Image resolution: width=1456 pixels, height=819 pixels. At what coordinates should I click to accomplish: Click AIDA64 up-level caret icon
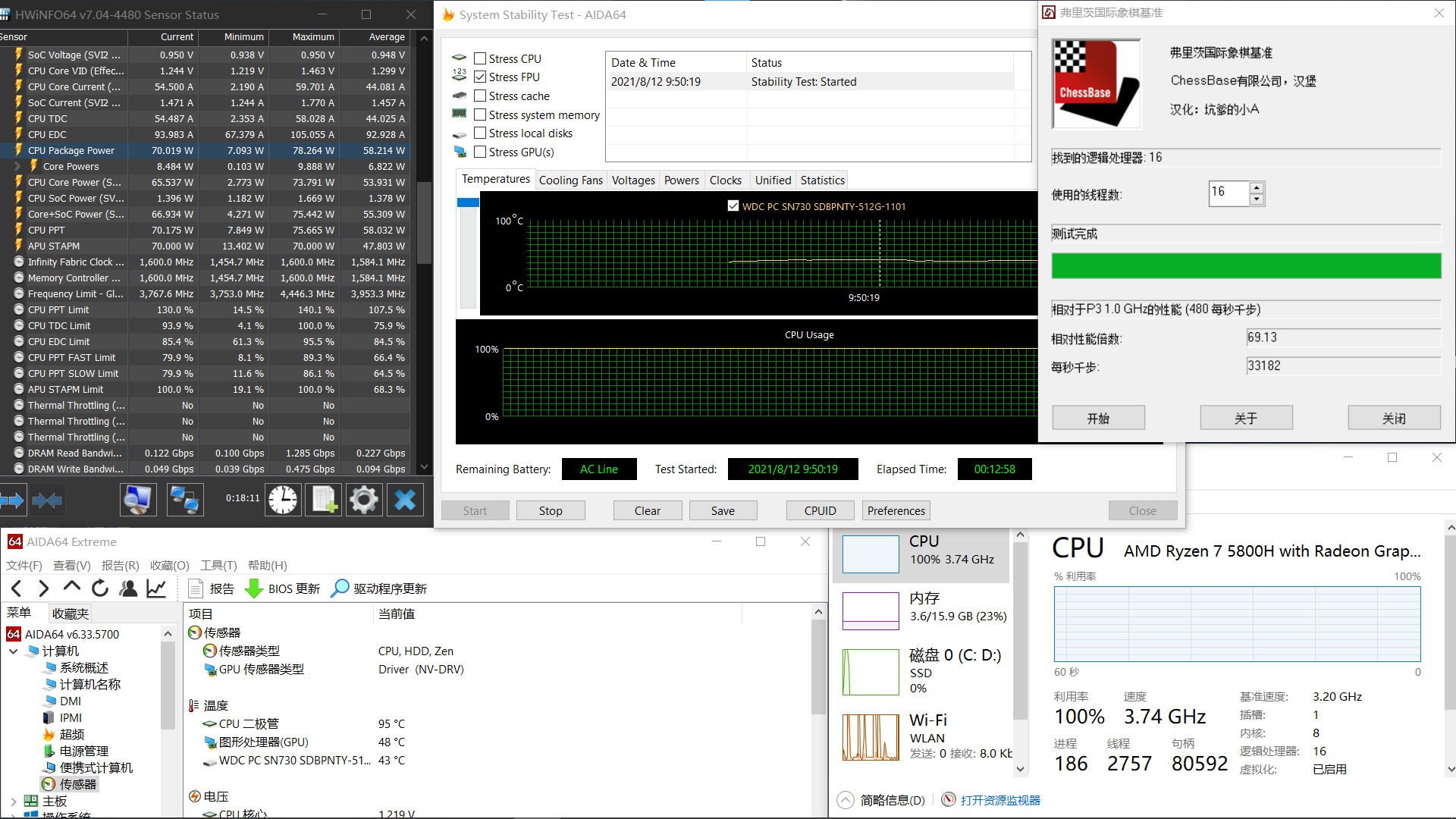71,587
